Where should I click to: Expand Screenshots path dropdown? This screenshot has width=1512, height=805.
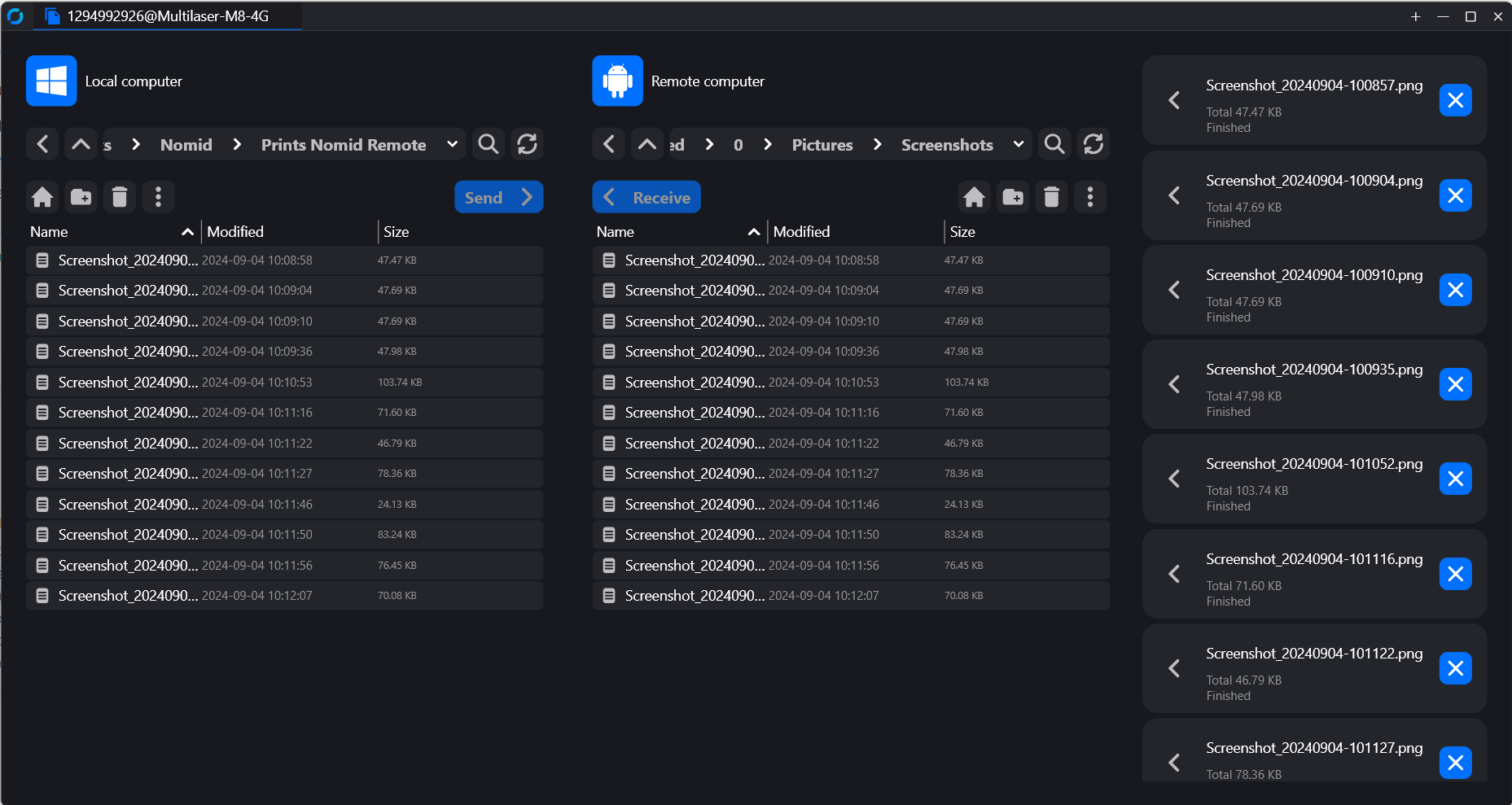pos(1018,145)
